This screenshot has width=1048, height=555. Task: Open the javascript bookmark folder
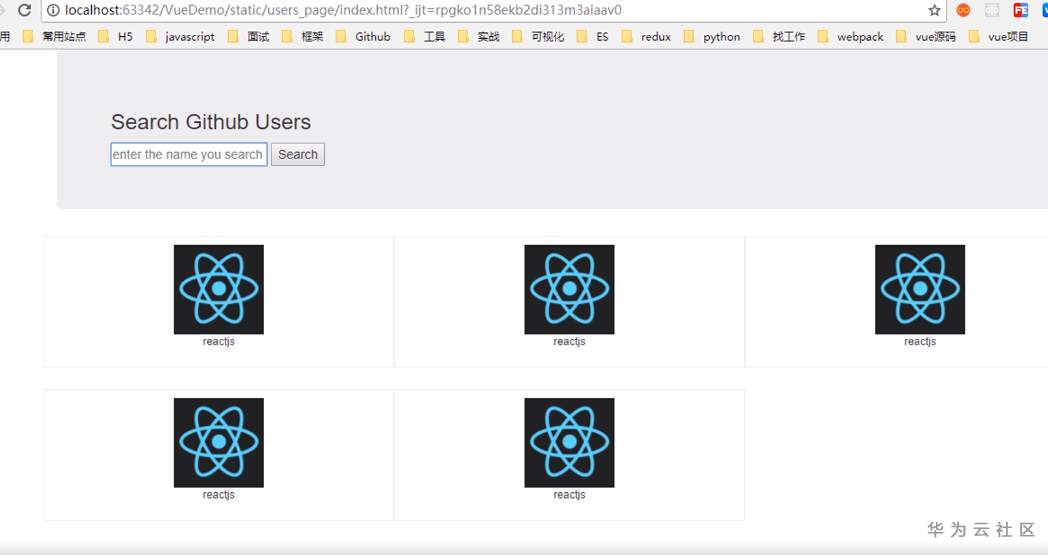pos(180,37)
